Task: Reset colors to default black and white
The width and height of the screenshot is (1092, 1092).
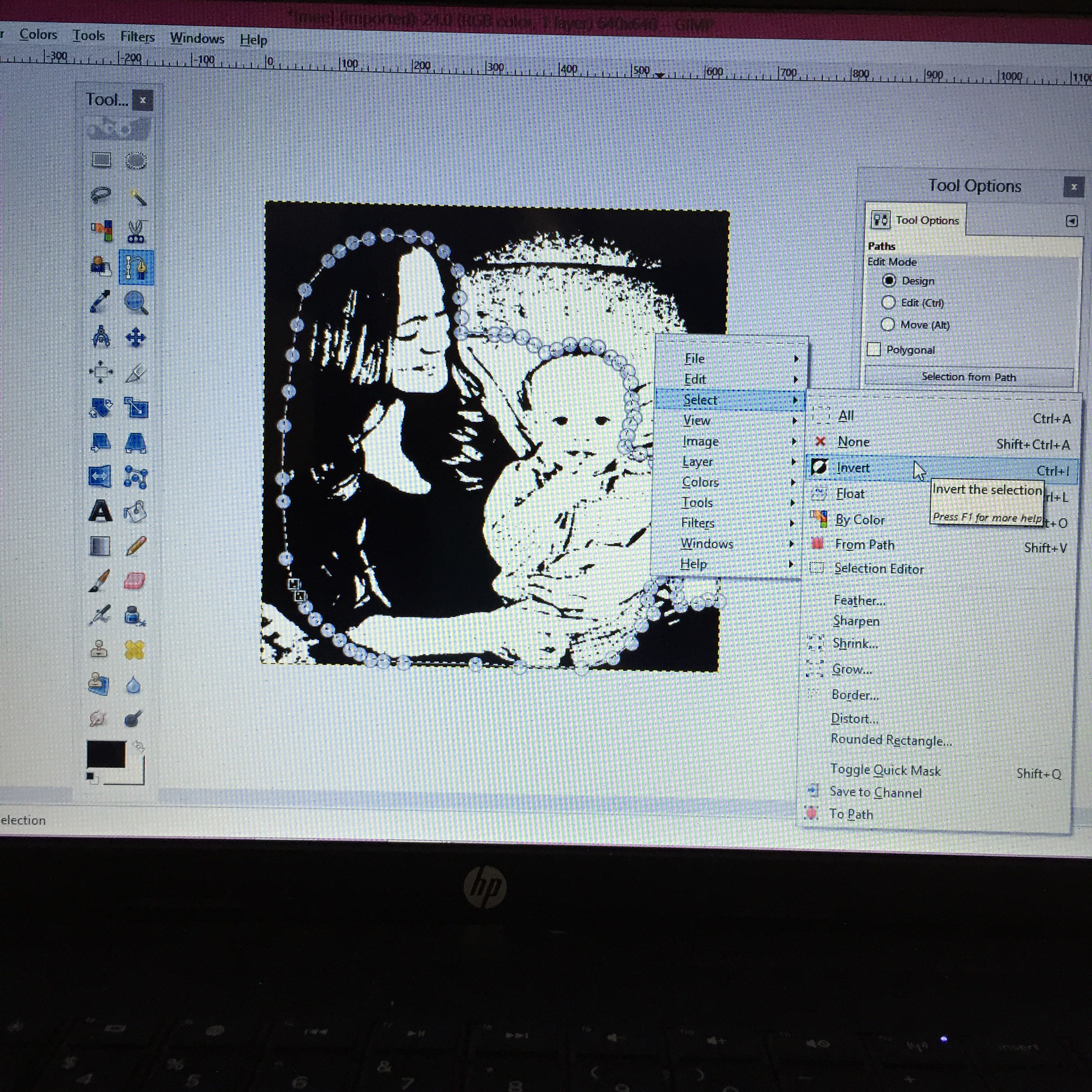Action: coord(91,779)
